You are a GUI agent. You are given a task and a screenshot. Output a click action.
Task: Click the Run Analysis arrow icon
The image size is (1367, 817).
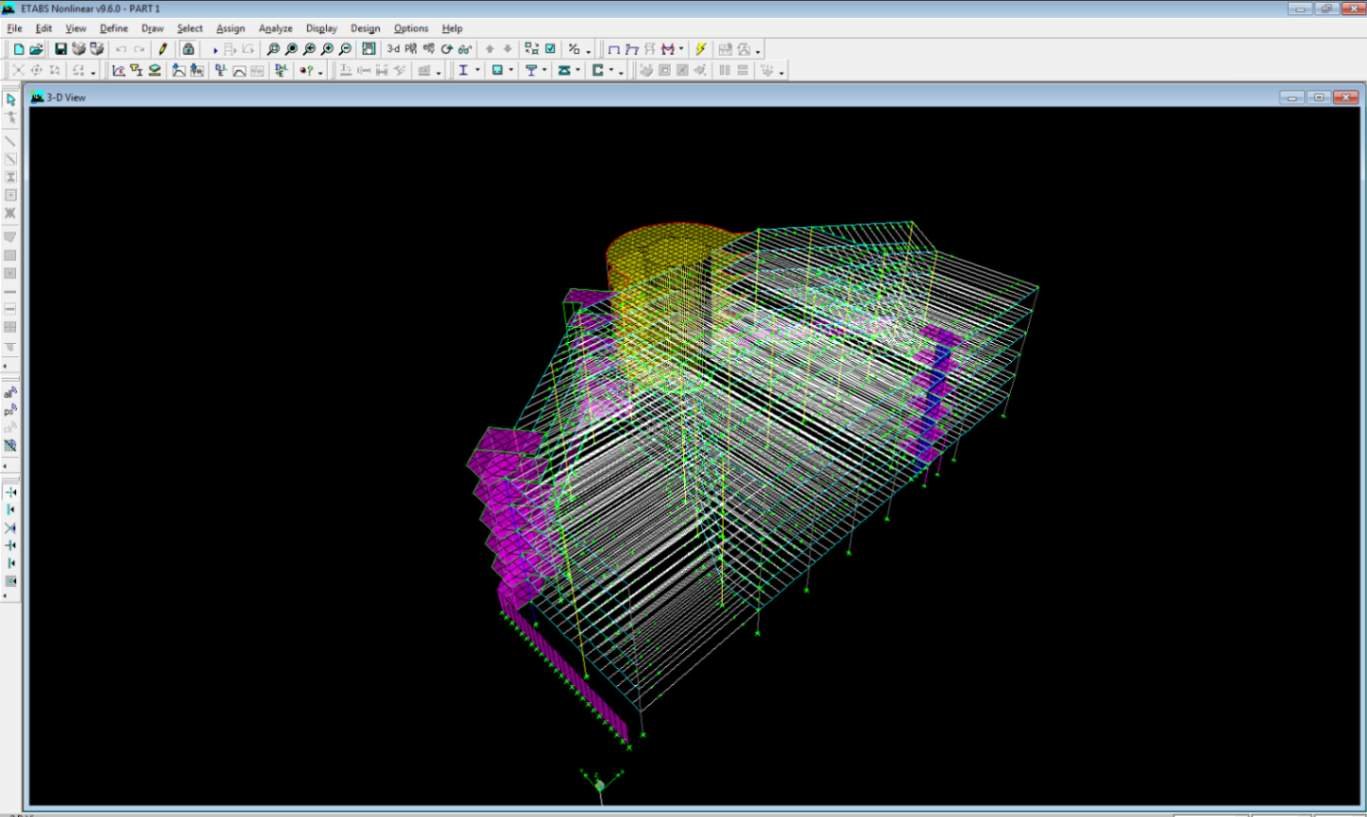pyautogui.click(x=215, y=49)
